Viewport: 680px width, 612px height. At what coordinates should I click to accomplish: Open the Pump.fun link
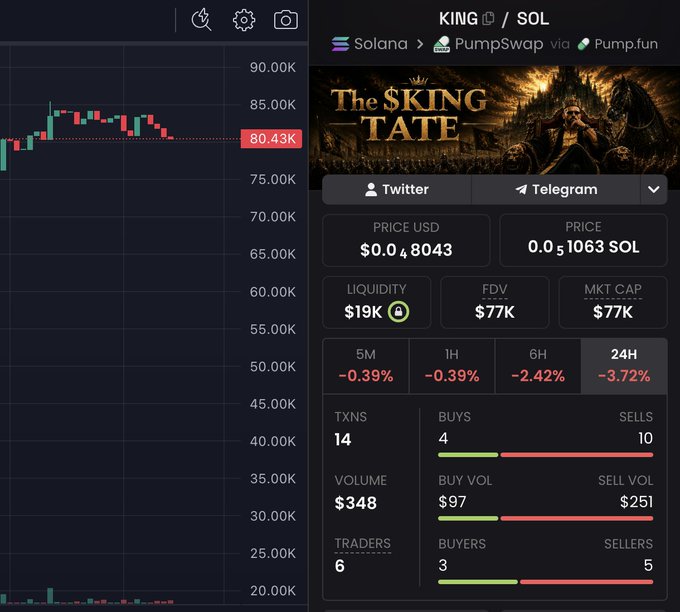[618, 44]
